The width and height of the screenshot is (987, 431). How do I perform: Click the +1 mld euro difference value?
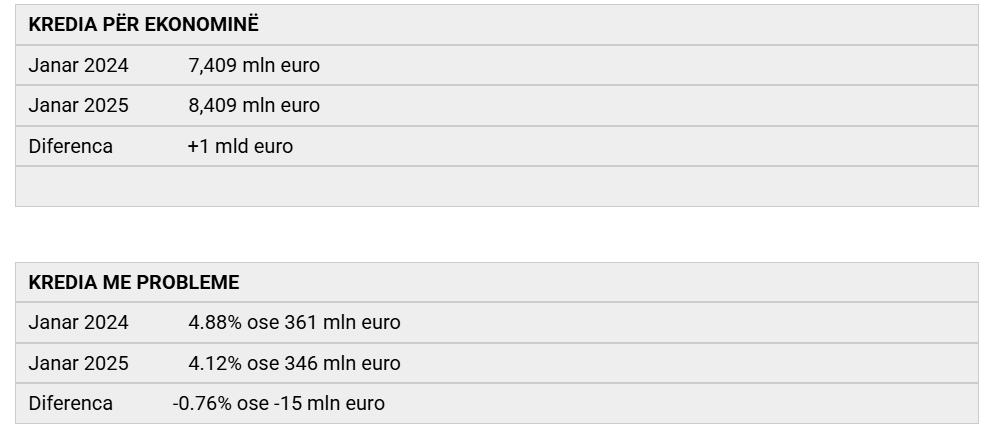[240, 147]
